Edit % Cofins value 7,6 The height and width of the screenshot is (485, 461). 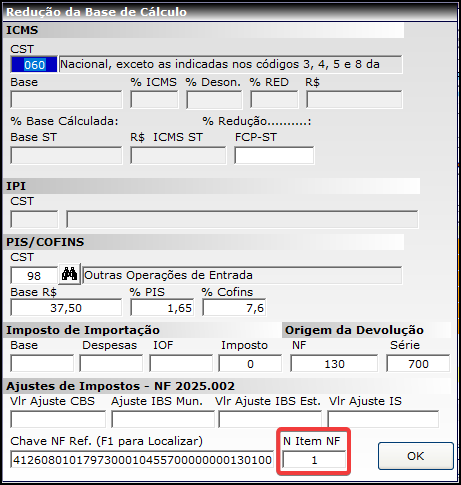pos(234,307)
